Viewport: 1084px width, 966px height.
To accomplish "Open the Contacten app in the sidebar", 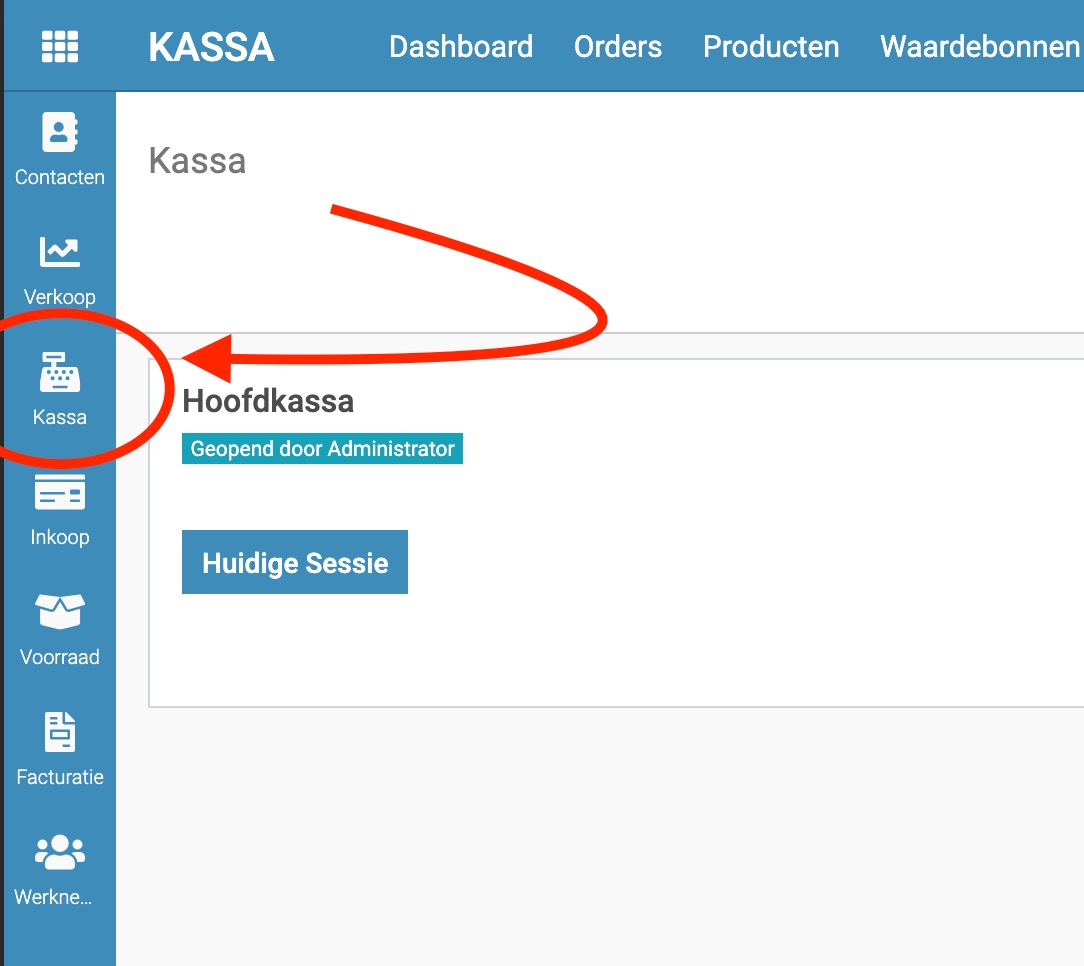I will point(59,149).
